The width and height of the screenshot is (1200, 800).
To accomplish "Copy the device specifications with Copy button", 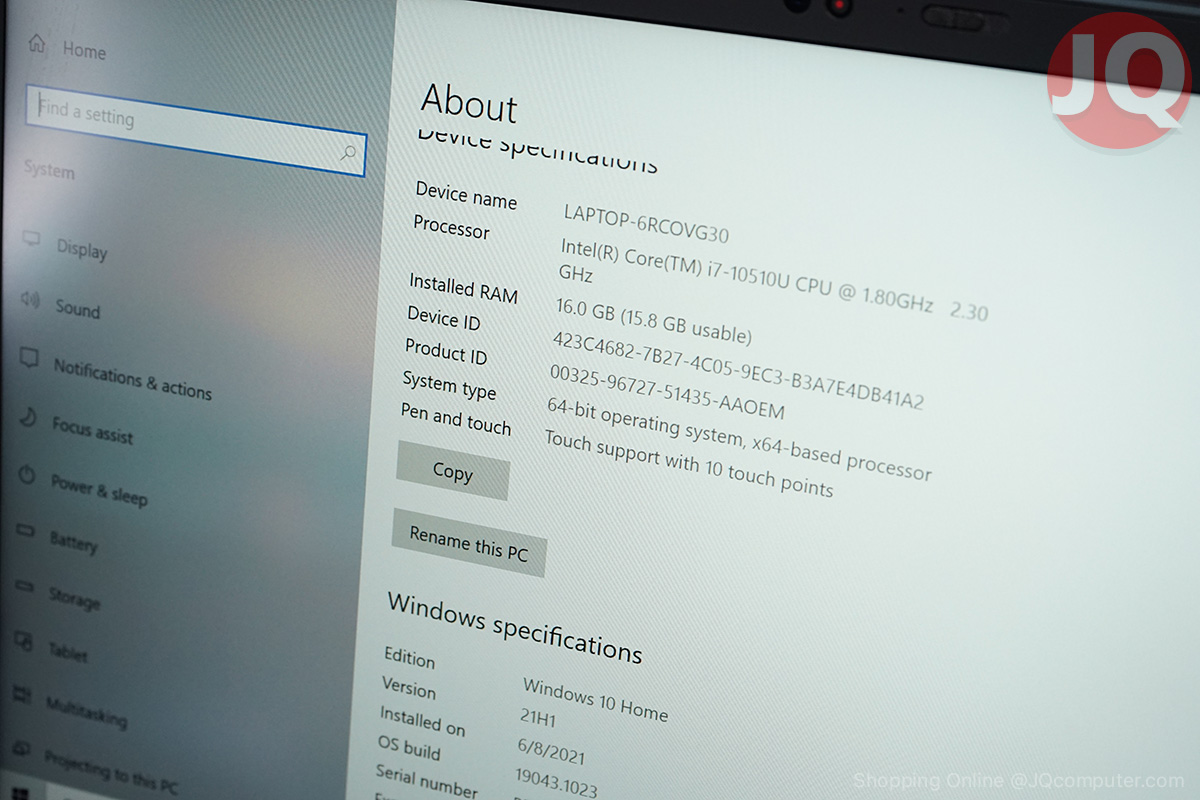I will 453,471.
